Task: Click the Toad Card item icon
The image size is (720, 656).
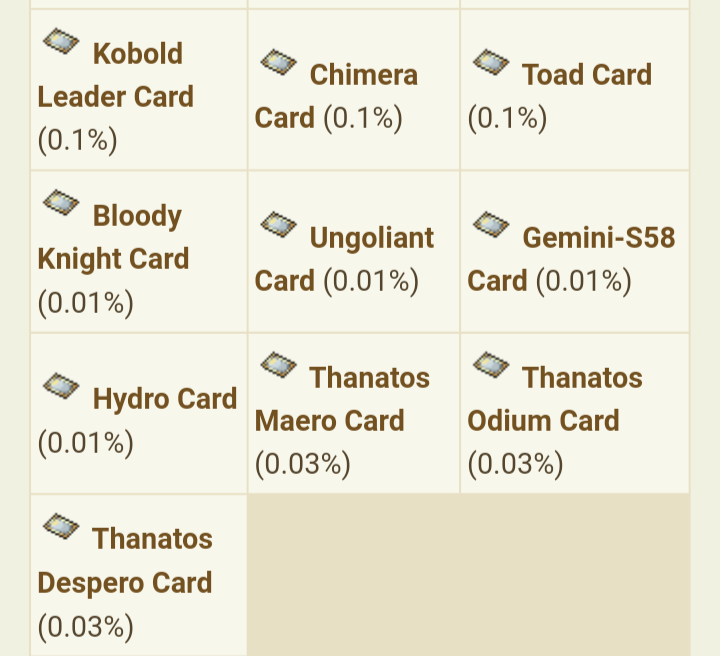Action: (491, 62)
